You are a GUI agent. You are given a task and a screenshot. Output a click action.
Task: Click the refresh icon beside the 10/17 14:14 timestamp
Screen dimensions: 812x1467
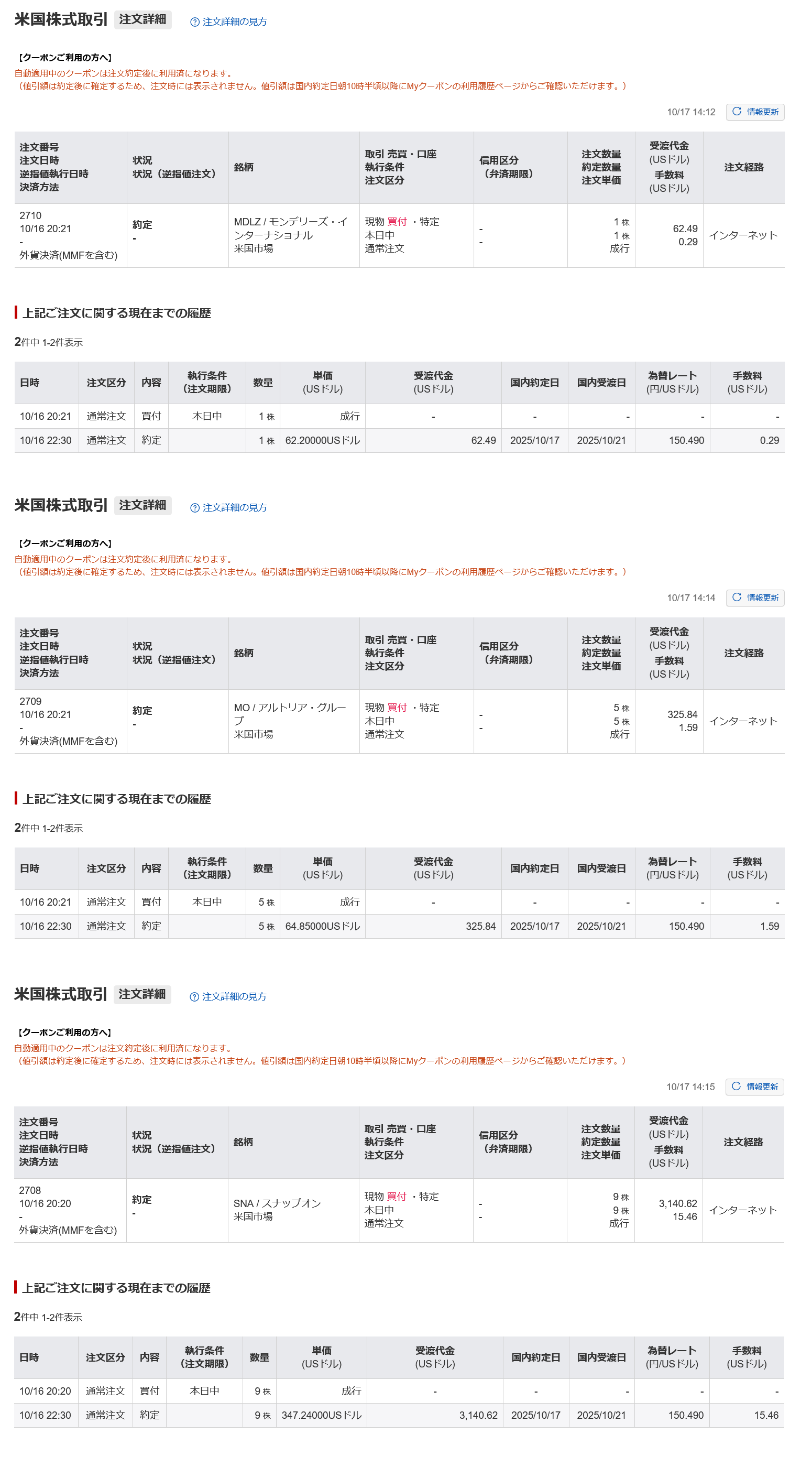click(x=737, y=597)
